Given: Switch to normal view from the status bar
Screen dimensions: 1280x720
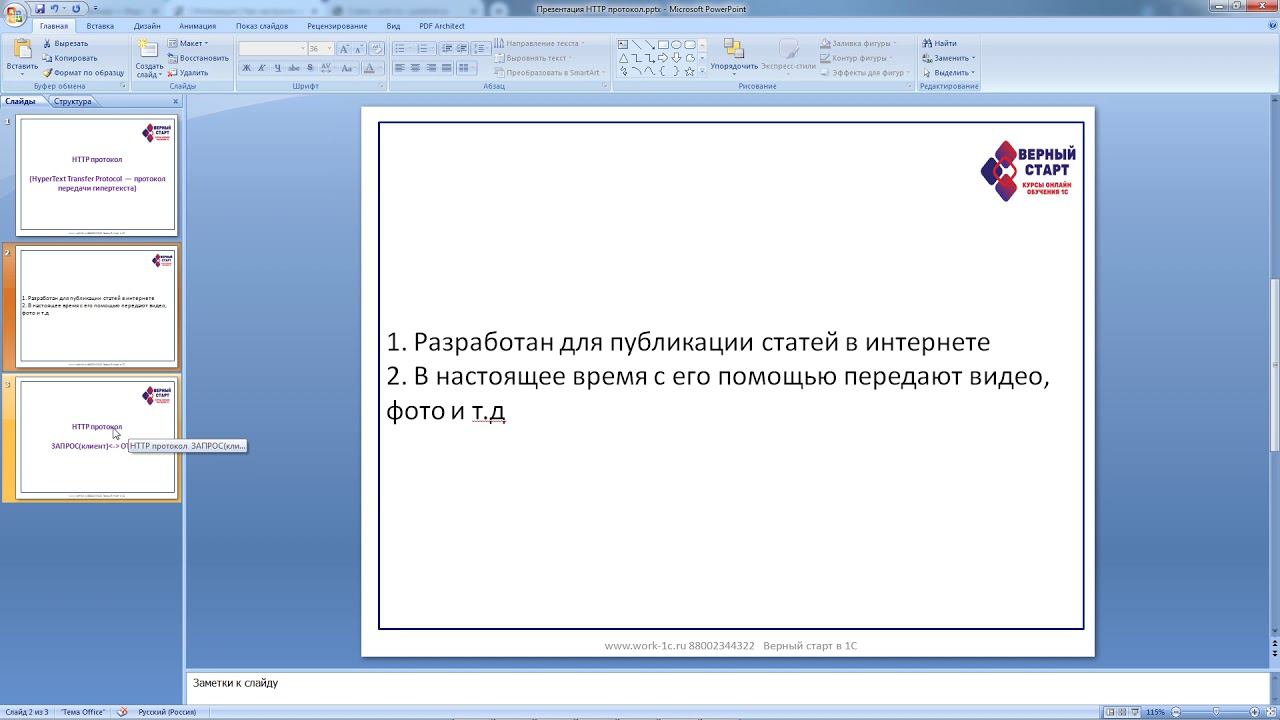Looking at the screenshot, I should pos(1110,712).
